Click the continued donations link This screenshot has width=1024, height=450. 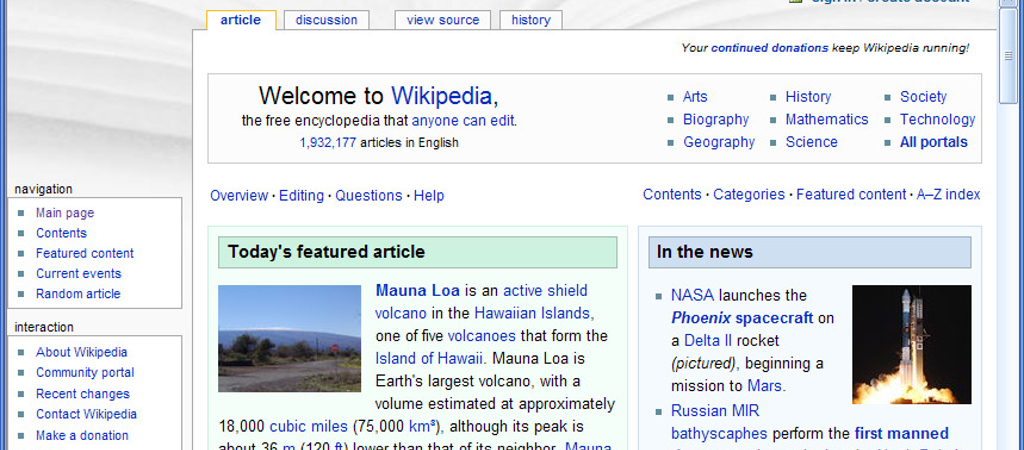pyautogui.click(x=769, y=48)
